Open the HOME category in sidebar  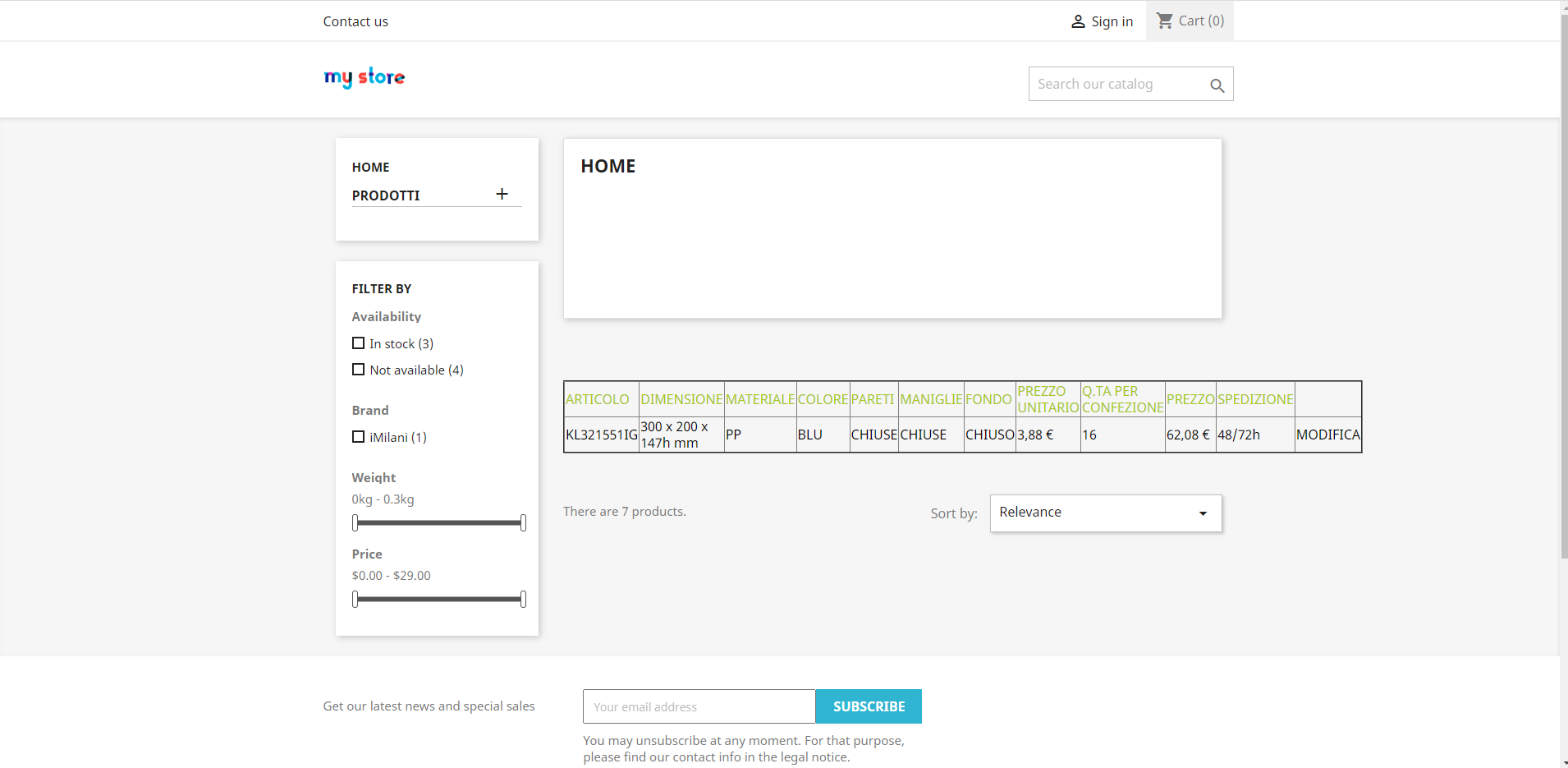(x=370, y=167)
